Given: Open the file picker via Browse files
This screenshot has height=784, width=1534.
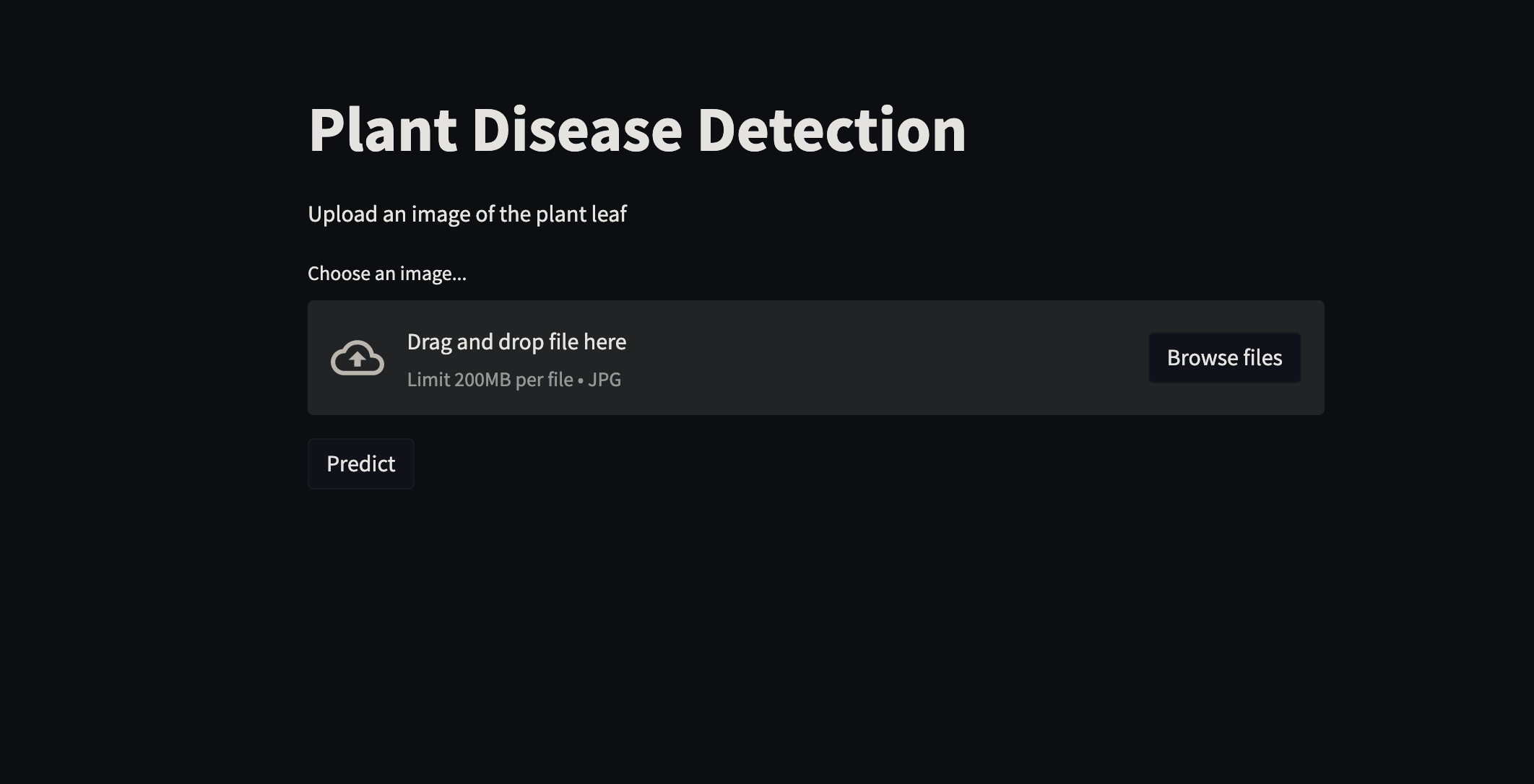Looking at the screenshot, I should pos(1224,357).
